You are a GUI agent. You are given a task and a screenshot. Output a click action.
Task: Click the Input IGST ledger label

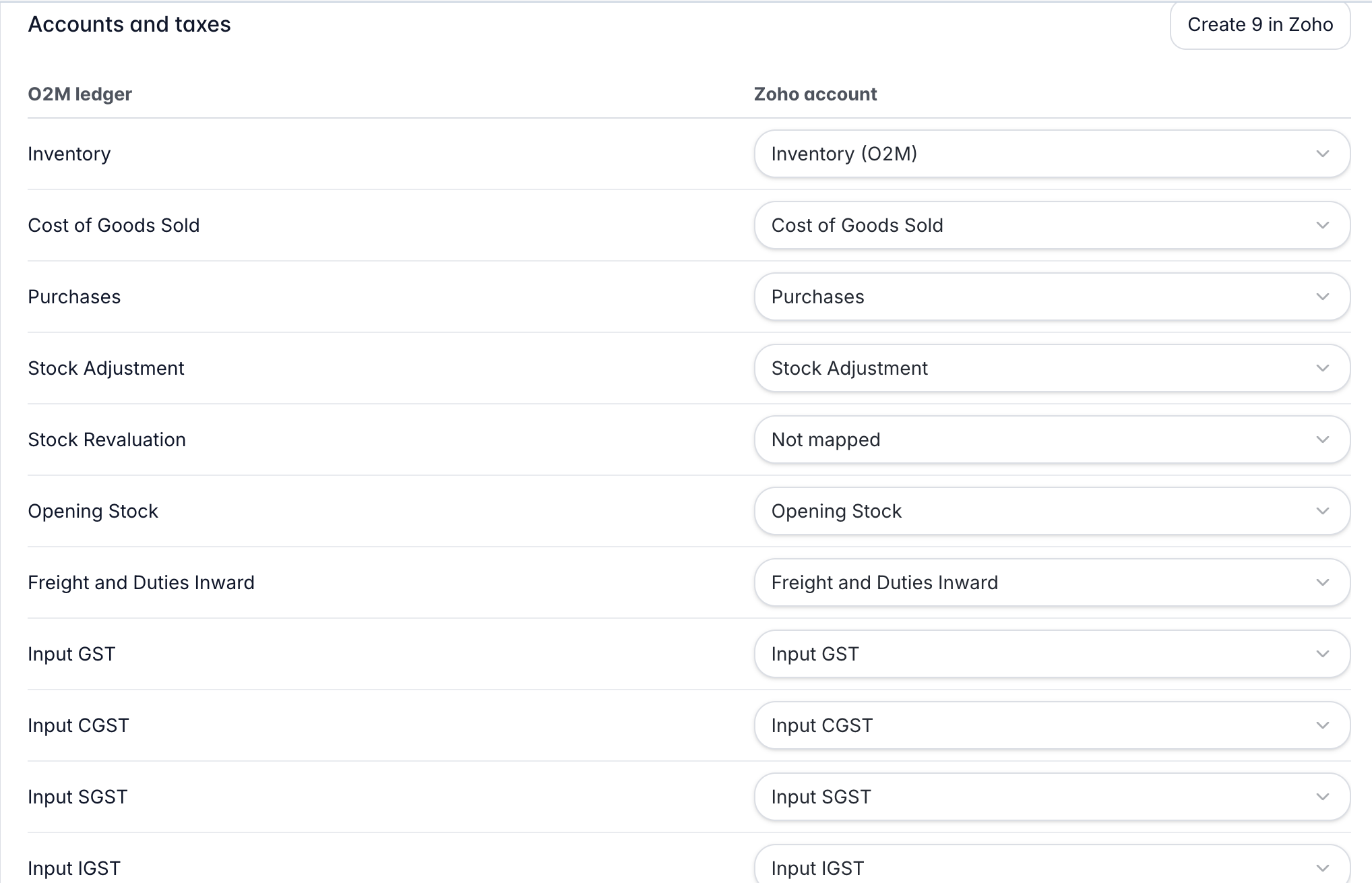(x=74, y=868)
